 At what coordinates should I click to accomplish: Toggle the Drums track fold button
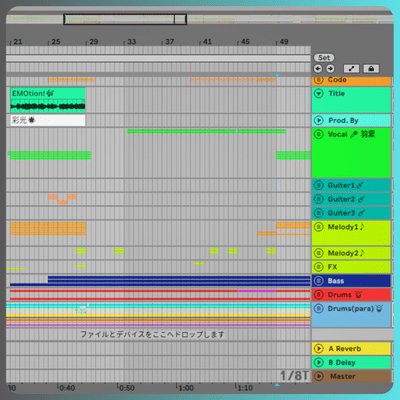point(319,295)
